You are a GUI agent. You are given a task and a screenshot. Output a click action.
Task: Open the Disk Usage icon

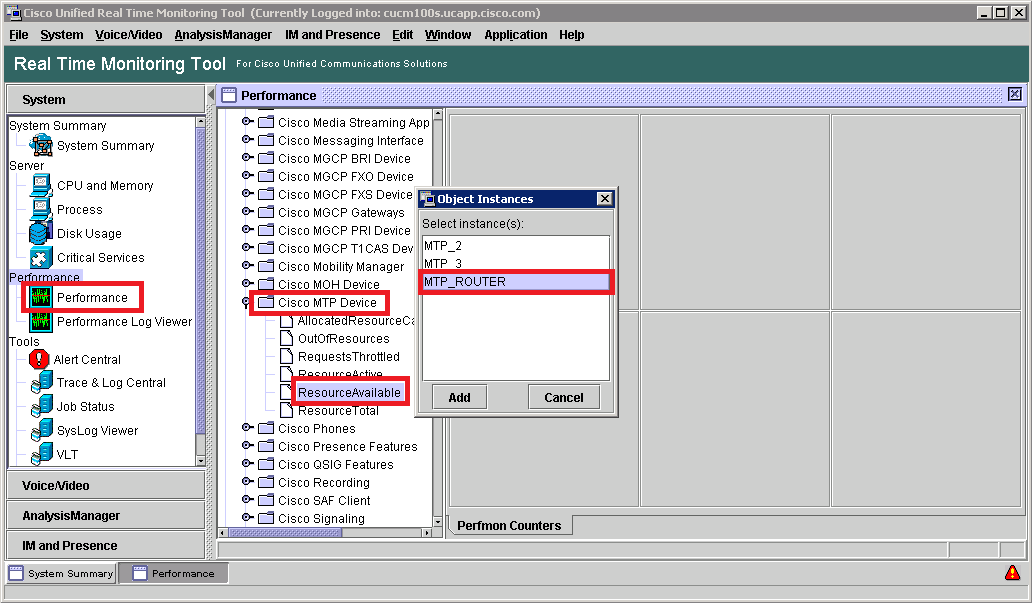(40, 233)
